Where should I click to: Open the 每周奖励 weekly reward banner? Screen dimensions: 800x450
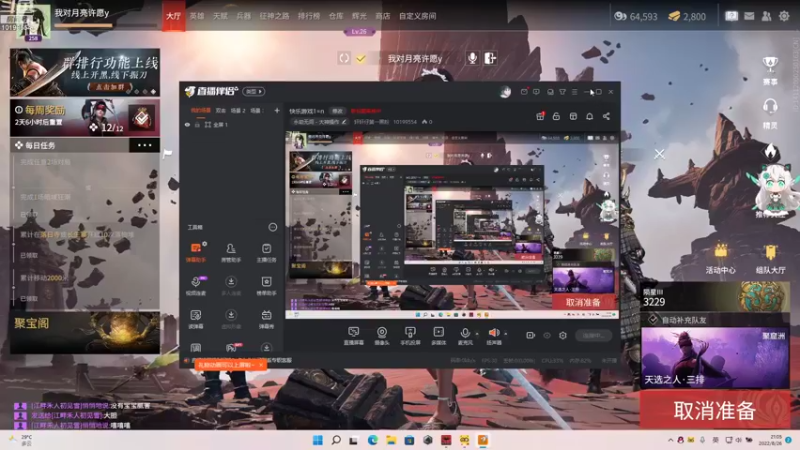pyautogui.click(x=85, y=118)
